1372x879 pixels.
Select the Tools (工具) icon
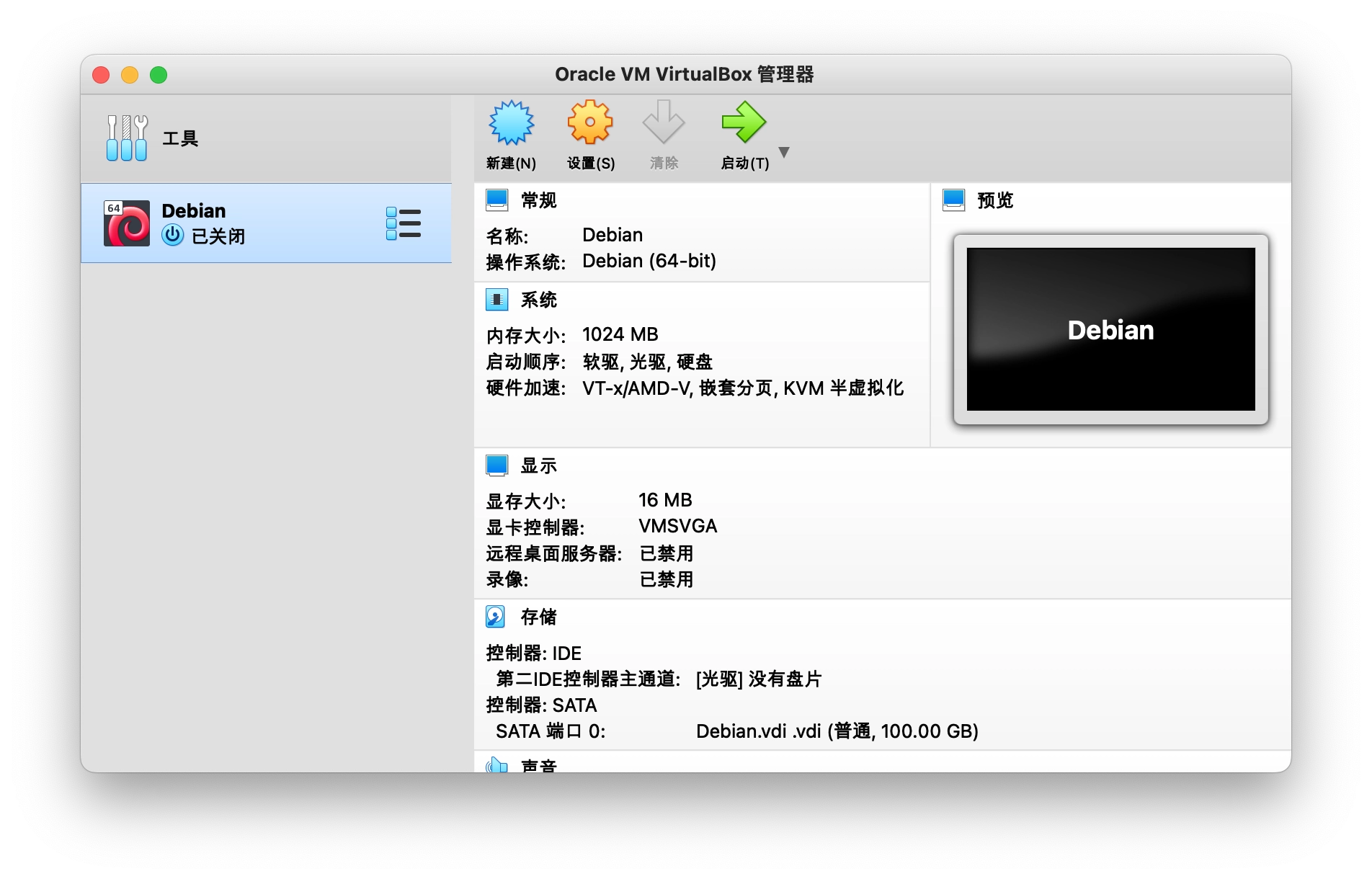coord(127,138)
